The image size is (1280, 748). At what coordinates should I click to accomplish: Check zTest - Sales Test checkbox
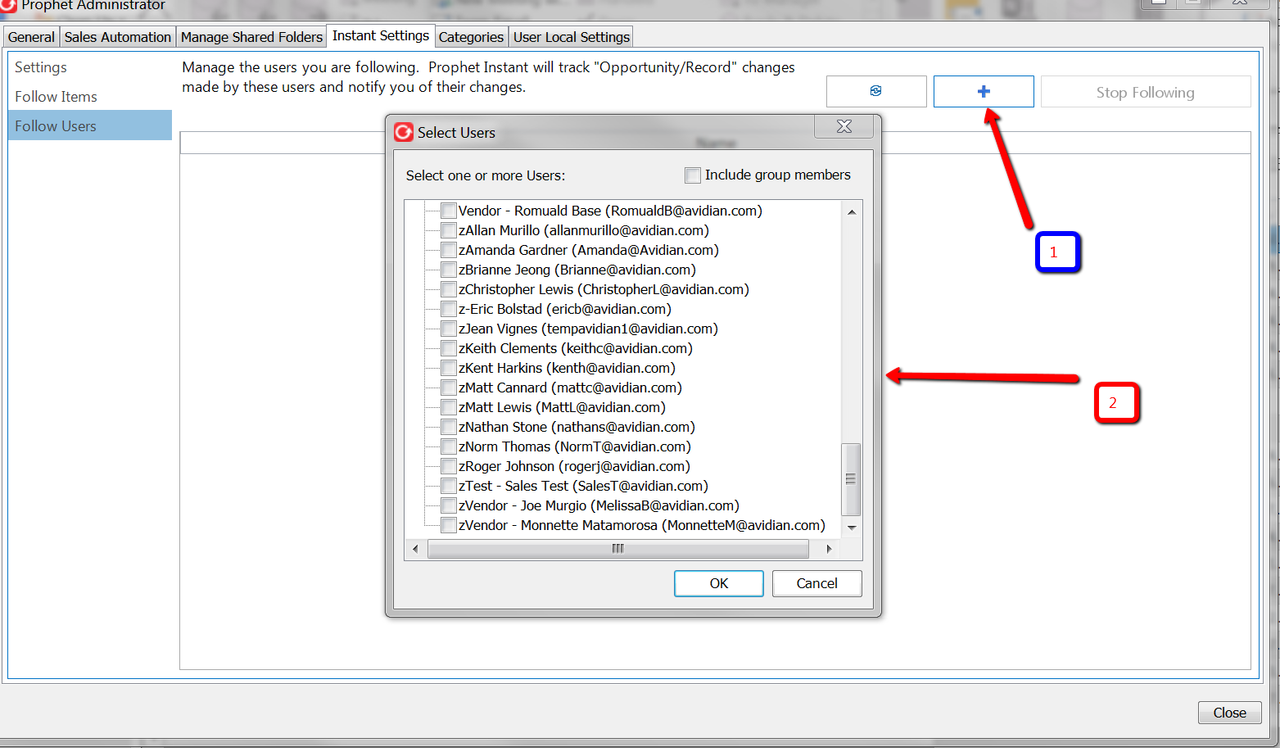(x=449, y=486)
